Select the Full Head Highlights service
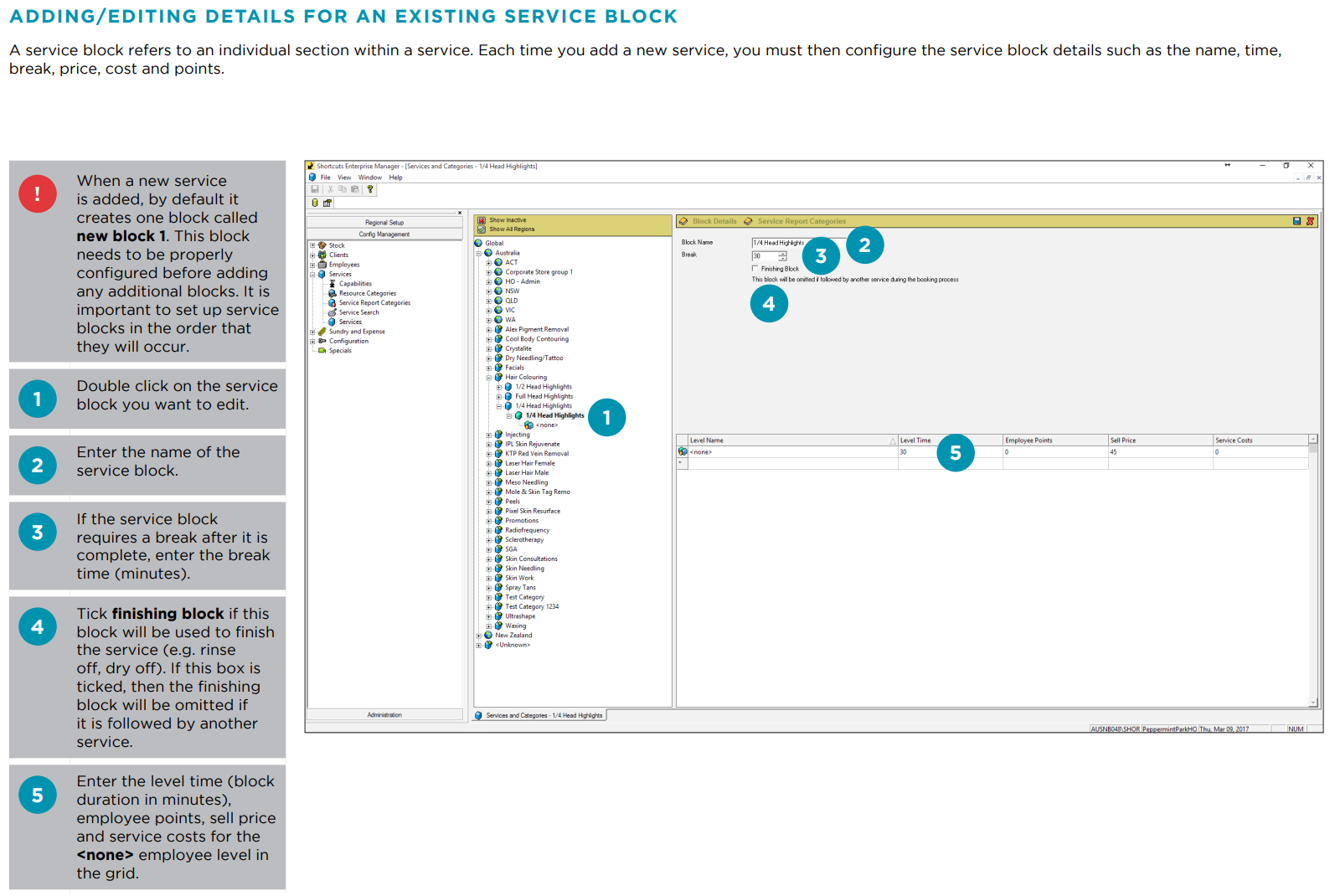The image size is (1335, 896). coord(544,396)
